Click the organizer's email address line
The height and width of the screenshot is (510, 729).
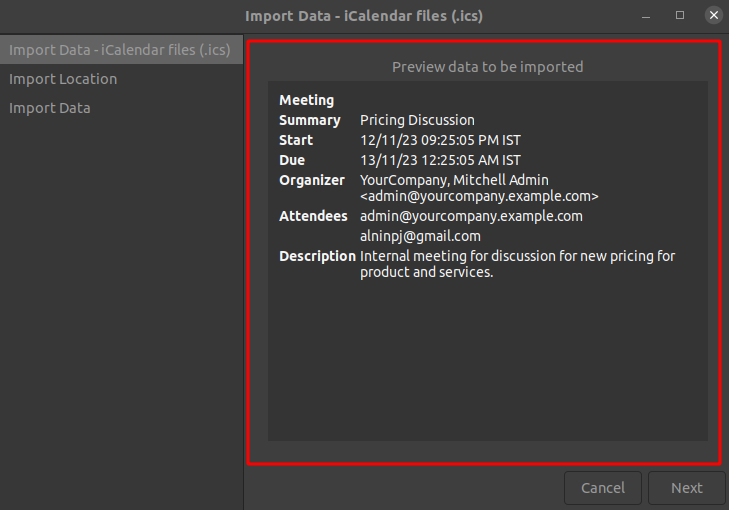point(479,196)
